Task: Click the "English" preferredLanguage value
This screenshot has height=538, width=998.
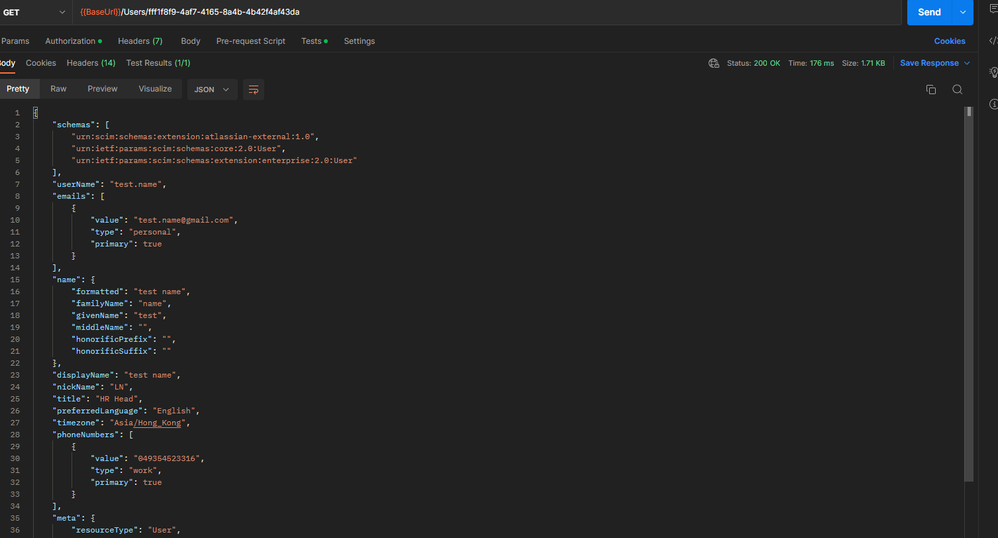Action: click(174, 411)
